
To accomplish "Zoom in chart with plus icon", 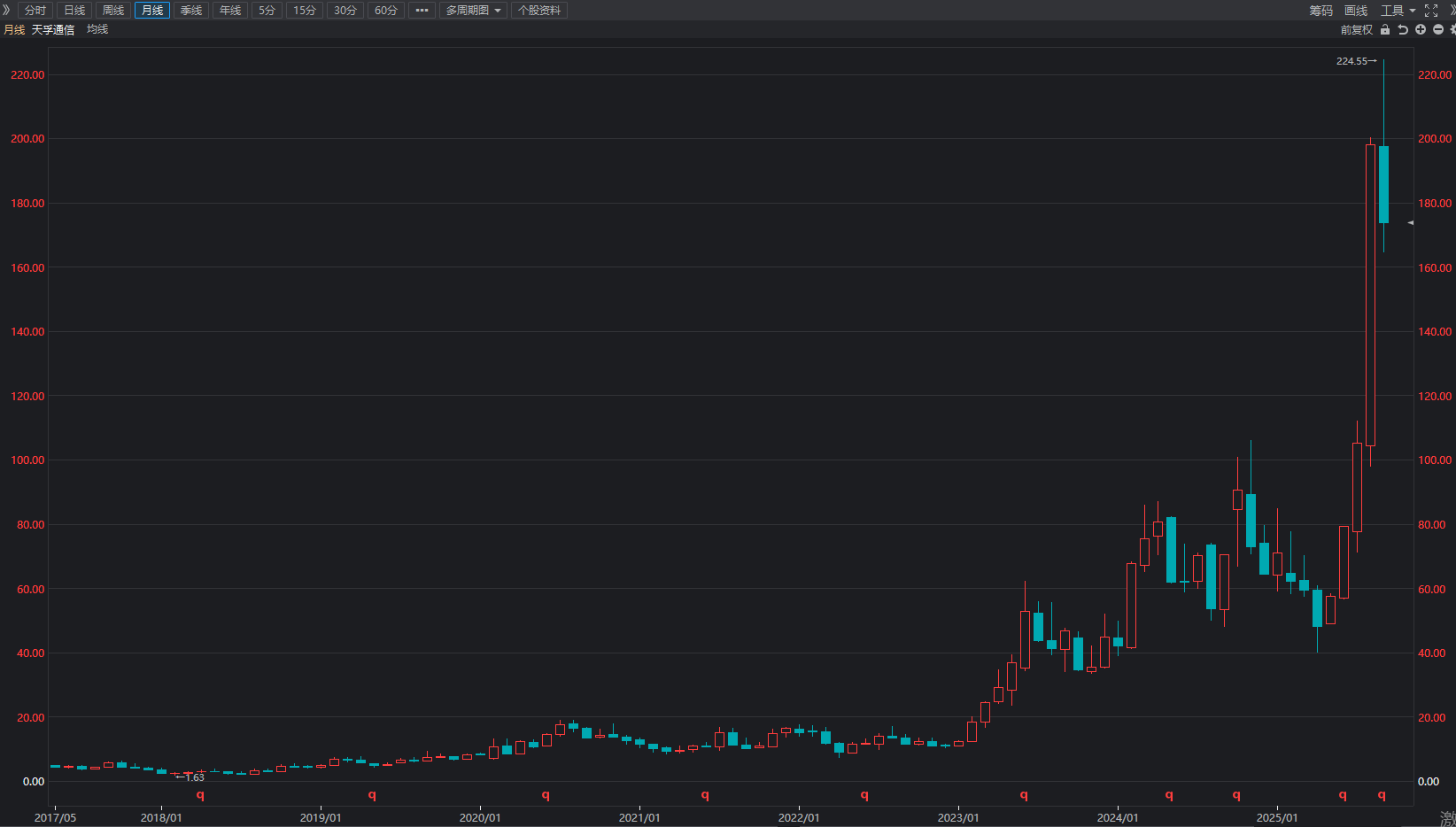I will (1421, 30).
